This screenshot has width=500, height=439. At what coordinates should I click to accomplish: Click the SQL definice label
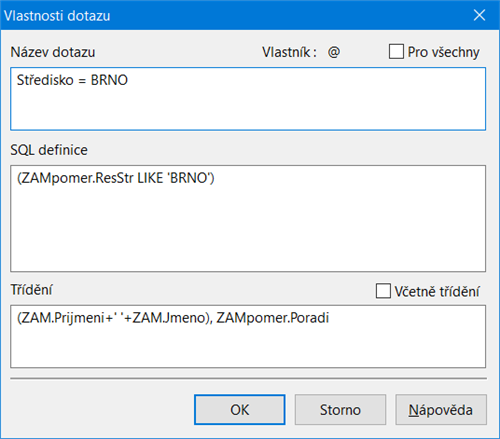pos(49,150)
